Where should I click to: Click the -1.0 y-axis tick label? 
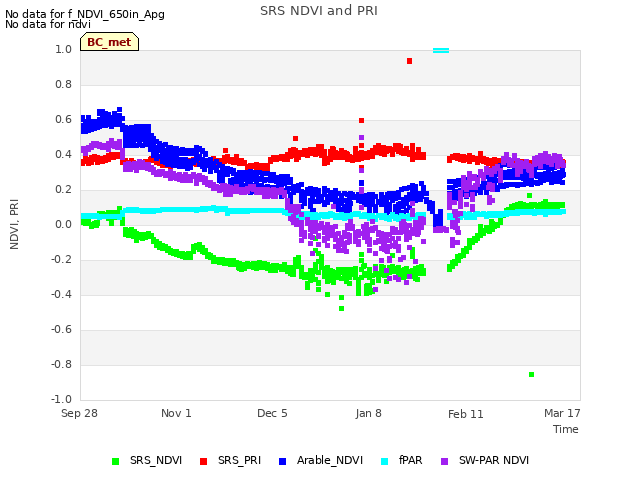pyautogui.click(x=61, y=400)
